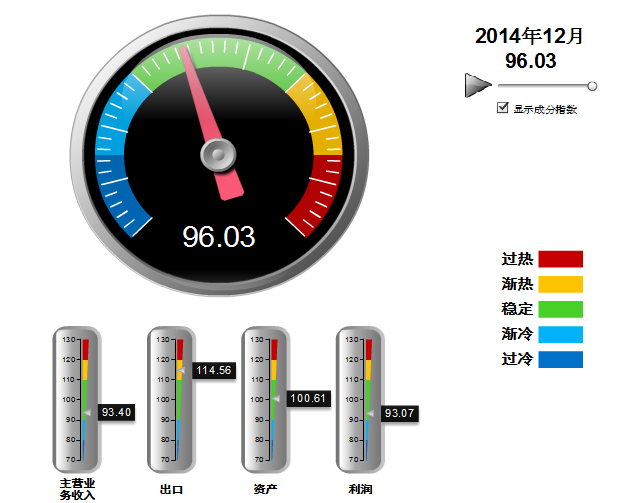The height and width of the screenshot is (503, 628).
Task: Click the 2014年12月 date heading
Action: pos(529,36)
